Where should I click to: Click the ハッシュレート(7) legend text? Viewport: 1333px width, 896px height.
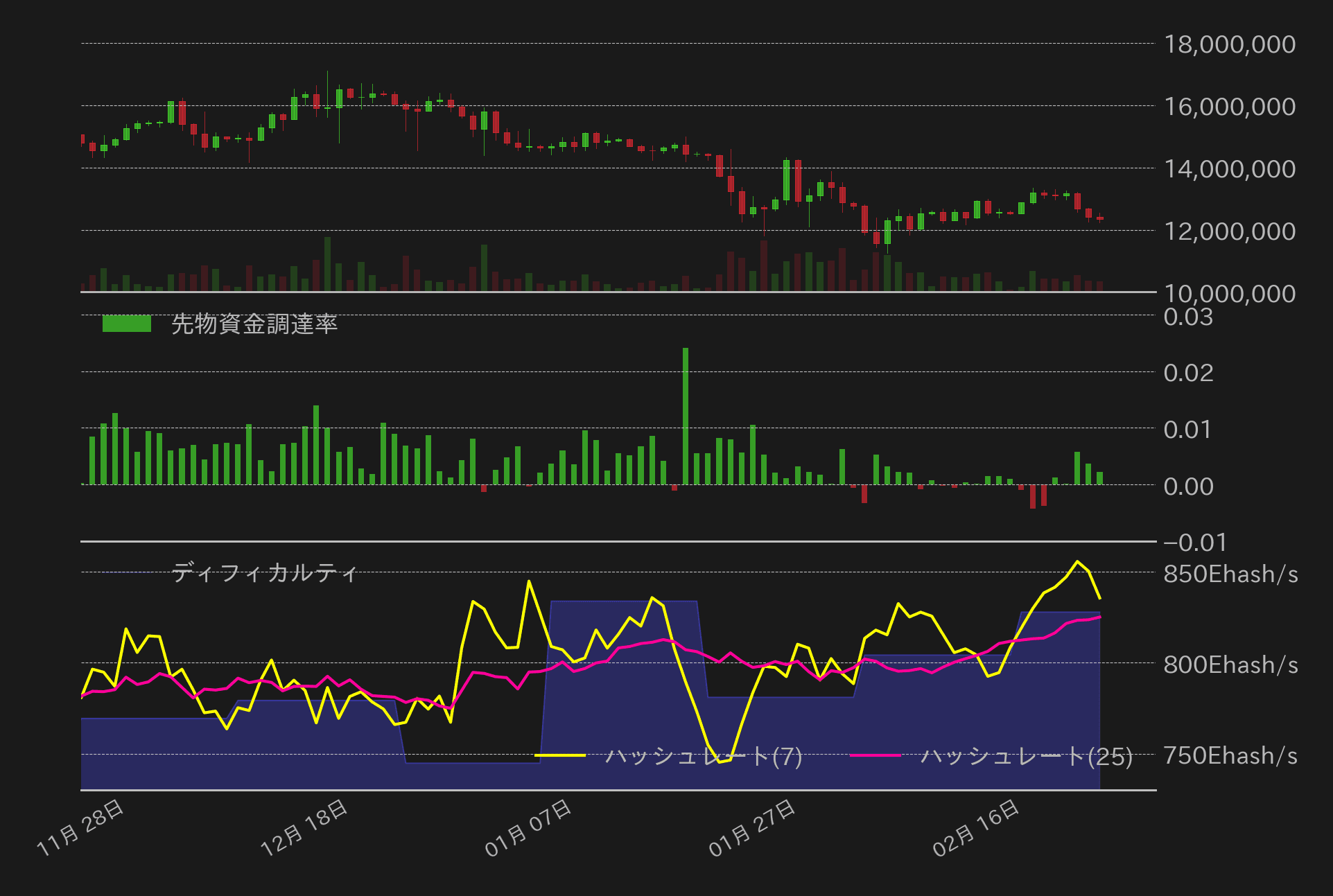tap(704, 755)
